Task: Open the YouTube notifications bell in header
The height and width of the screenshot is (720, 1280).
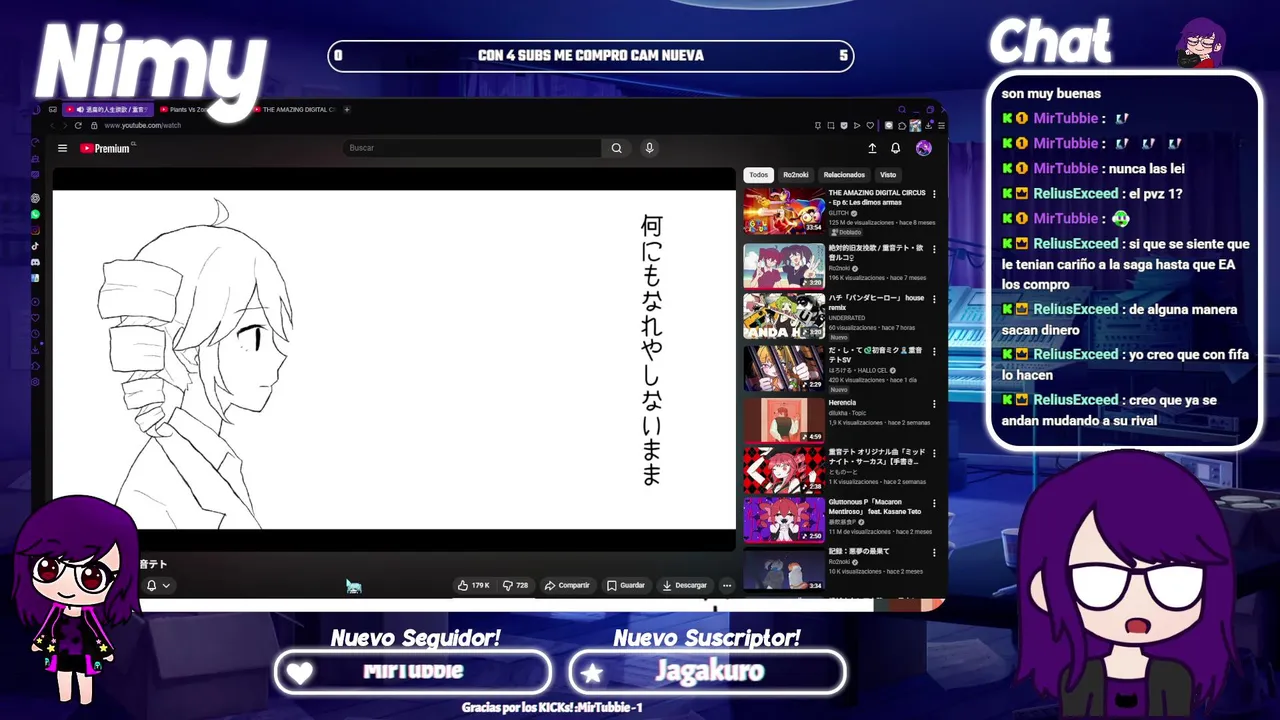Action: [896, 148]
